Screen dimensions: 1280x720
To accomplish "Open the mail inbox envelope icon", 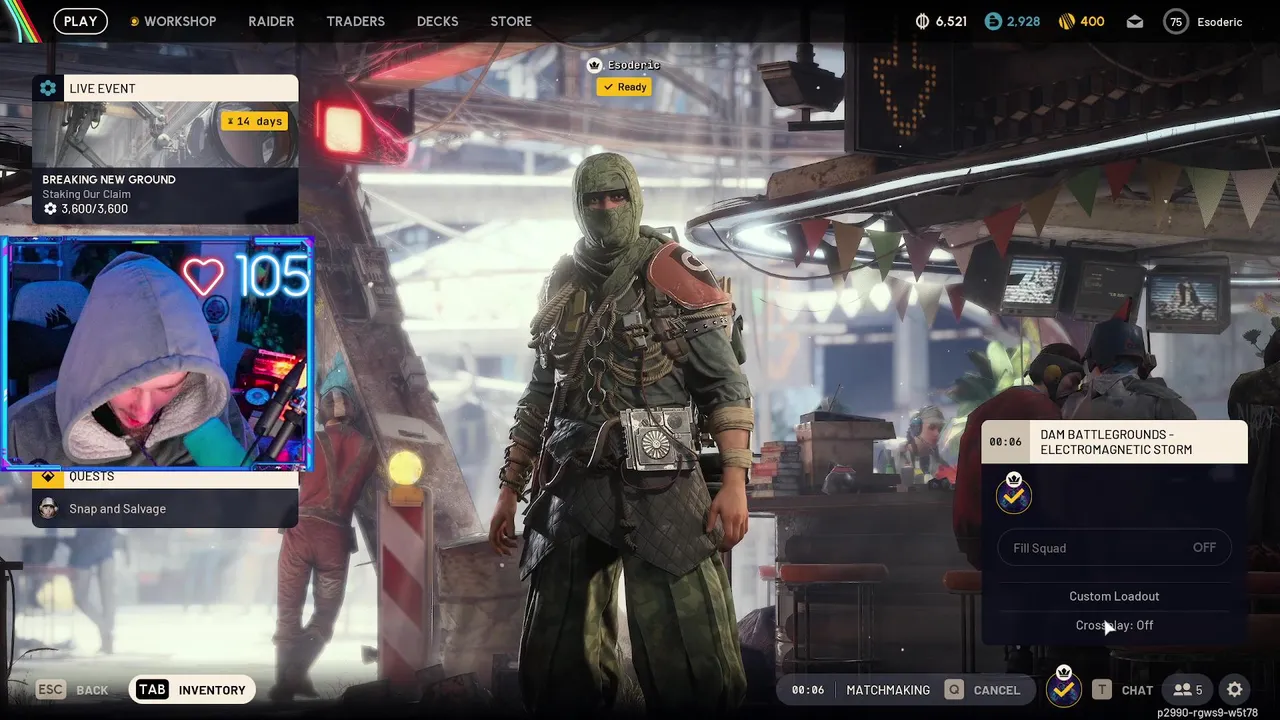I will 1135,21.
